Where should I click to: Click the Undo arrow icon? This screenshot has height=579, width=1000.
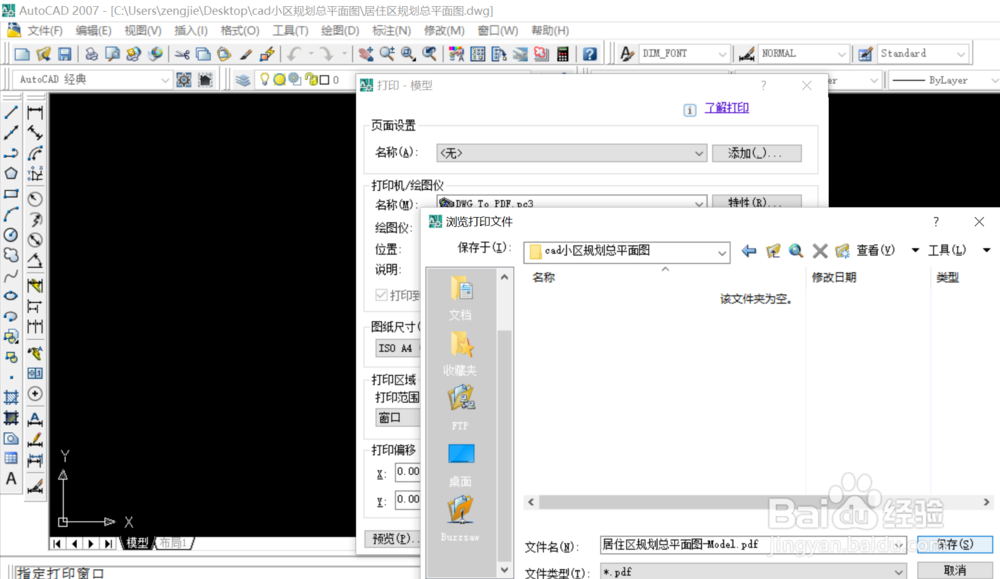tap(294, 54)
